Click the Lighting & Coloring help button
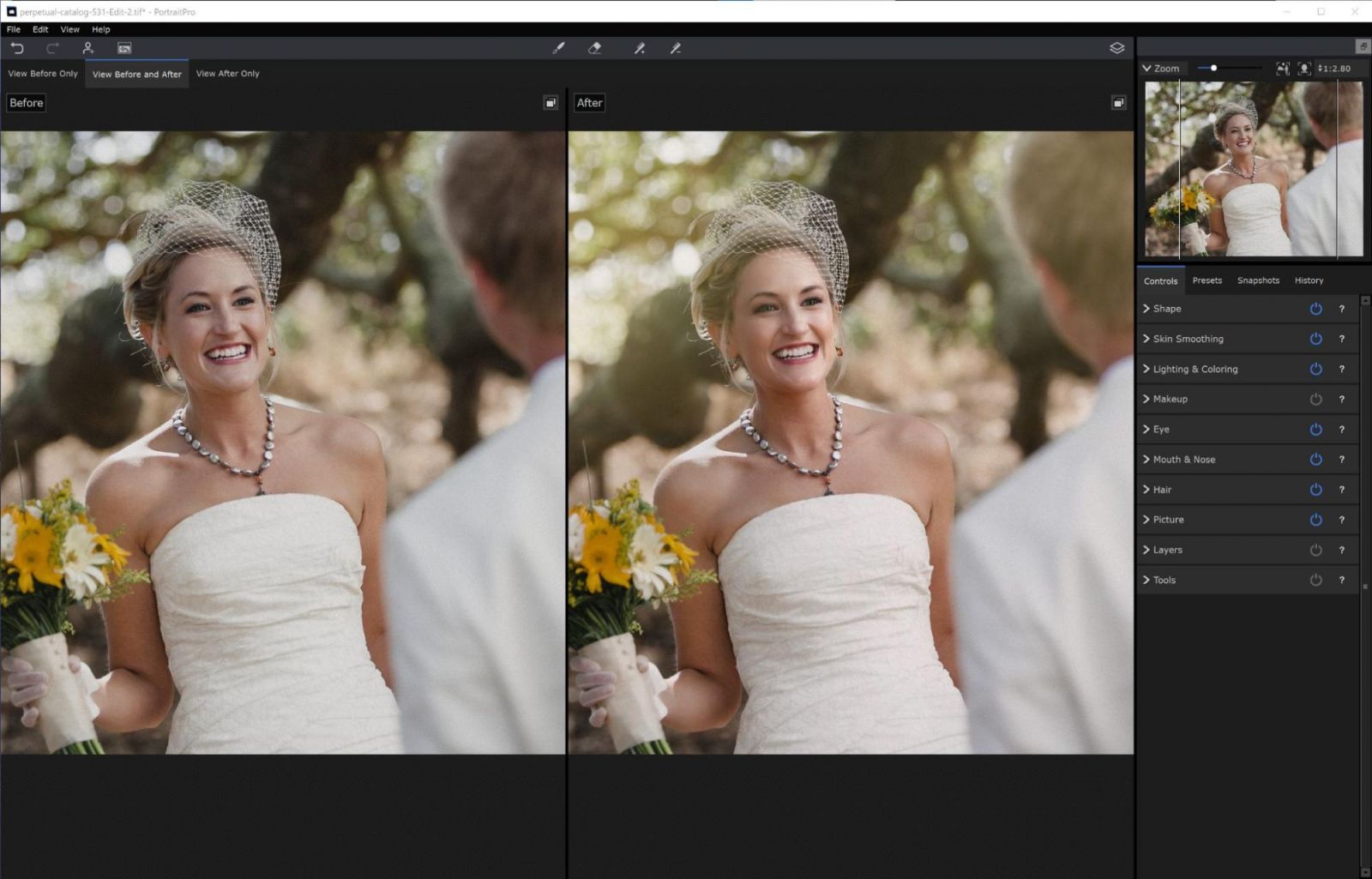Viewport: 1372px width, 879px height. point(1342,369)
